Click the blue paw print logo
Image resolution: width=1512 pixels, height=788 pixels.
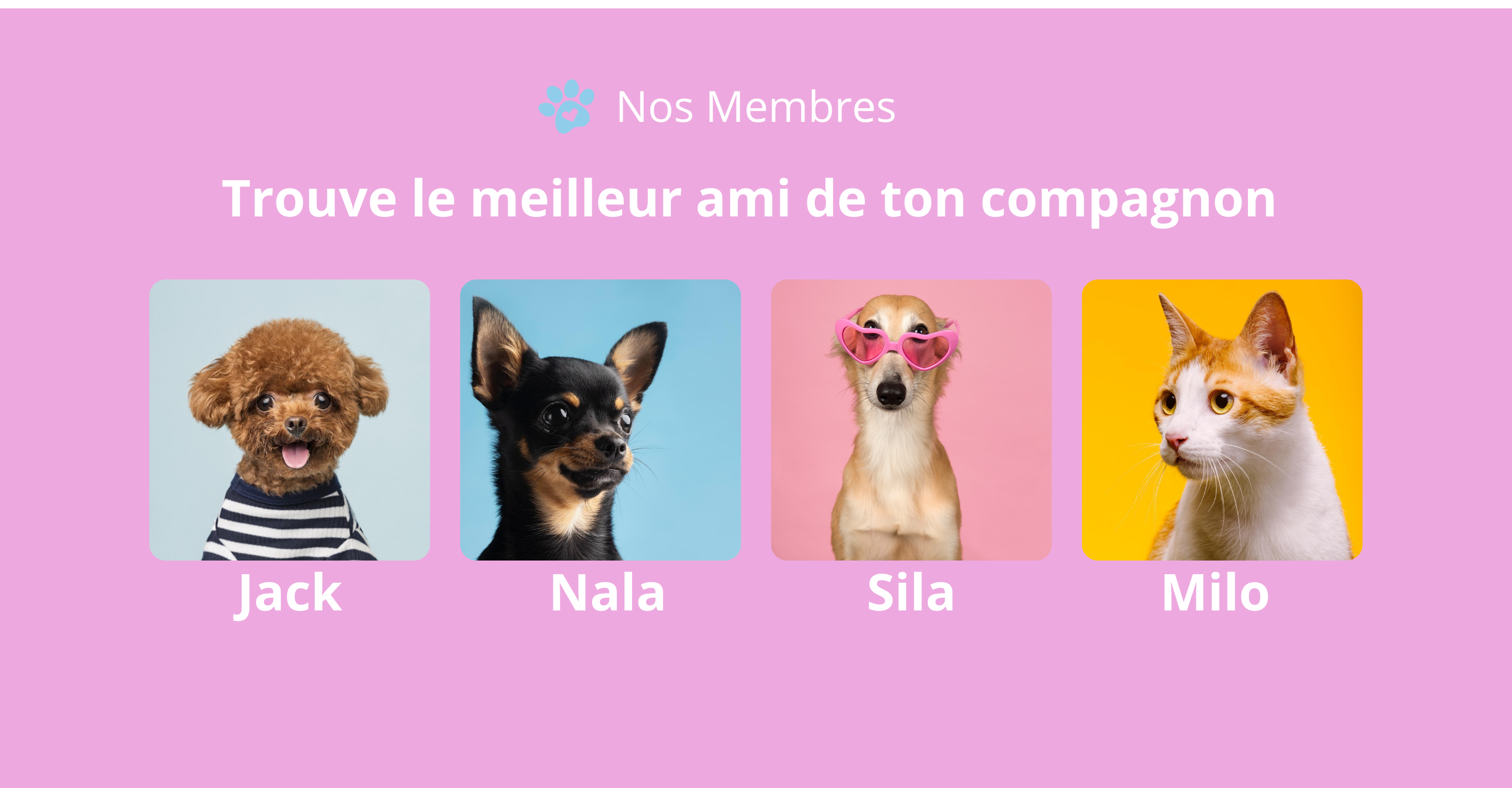[x=566, y=106]
